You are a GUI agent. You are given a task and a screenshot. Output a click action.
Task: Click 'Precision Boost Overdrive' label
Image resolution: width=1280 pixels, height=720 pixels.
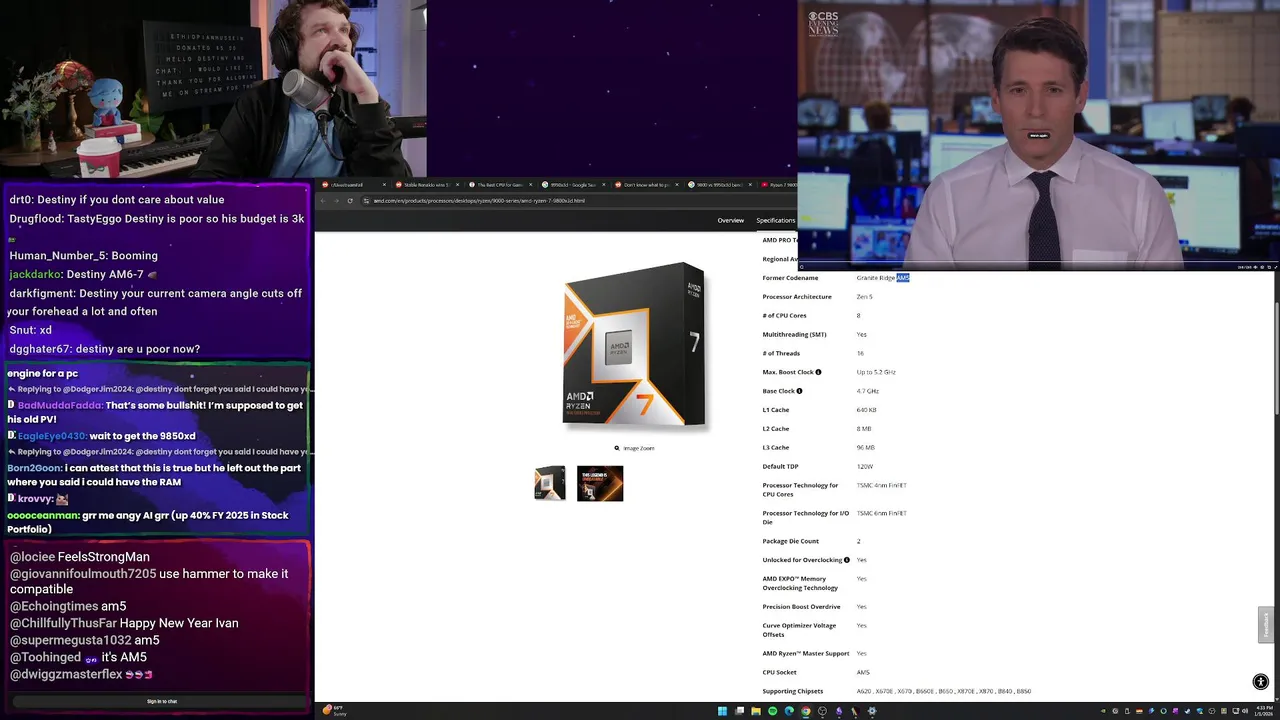tap(801, 607)
